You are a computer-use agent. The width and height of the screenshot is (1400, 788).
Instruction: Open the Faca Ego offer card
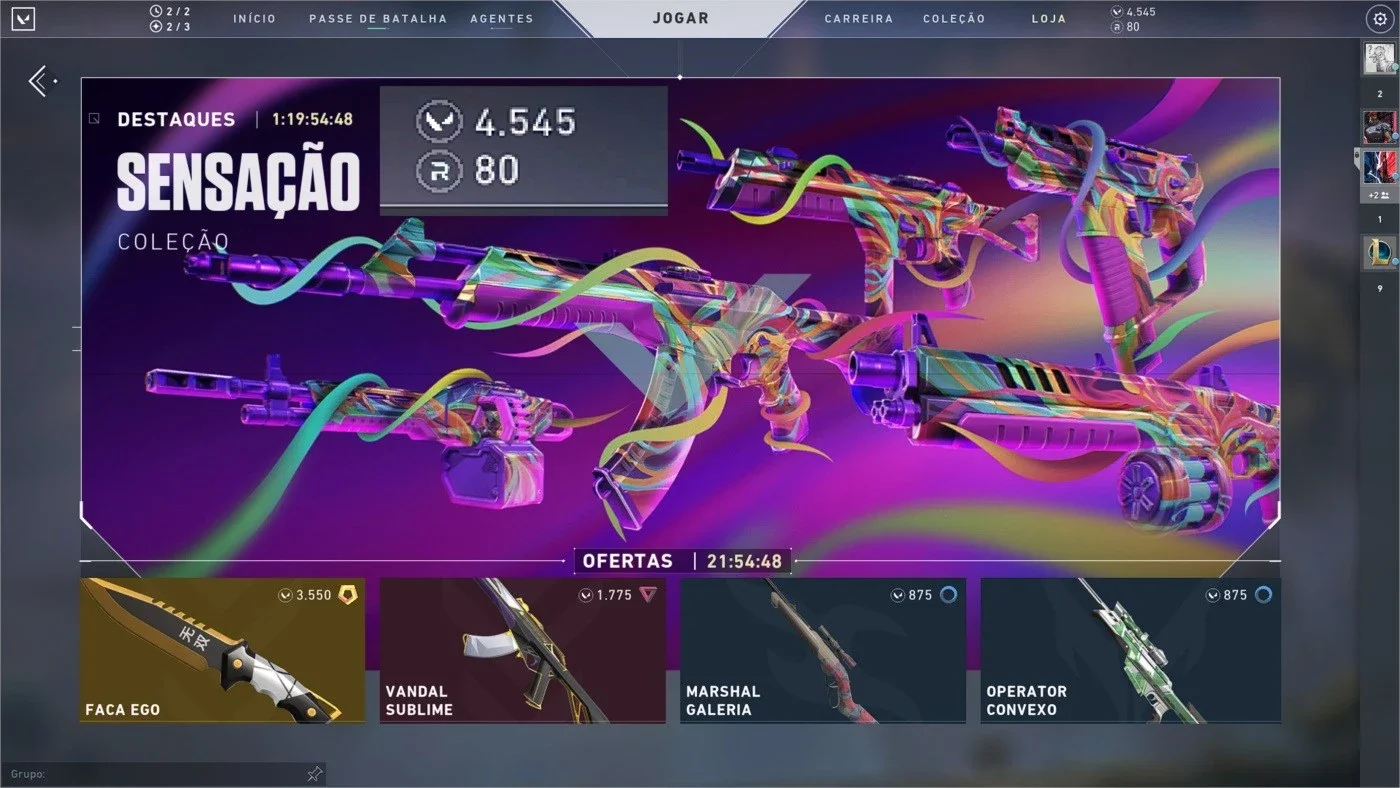(x=223, y=650)
